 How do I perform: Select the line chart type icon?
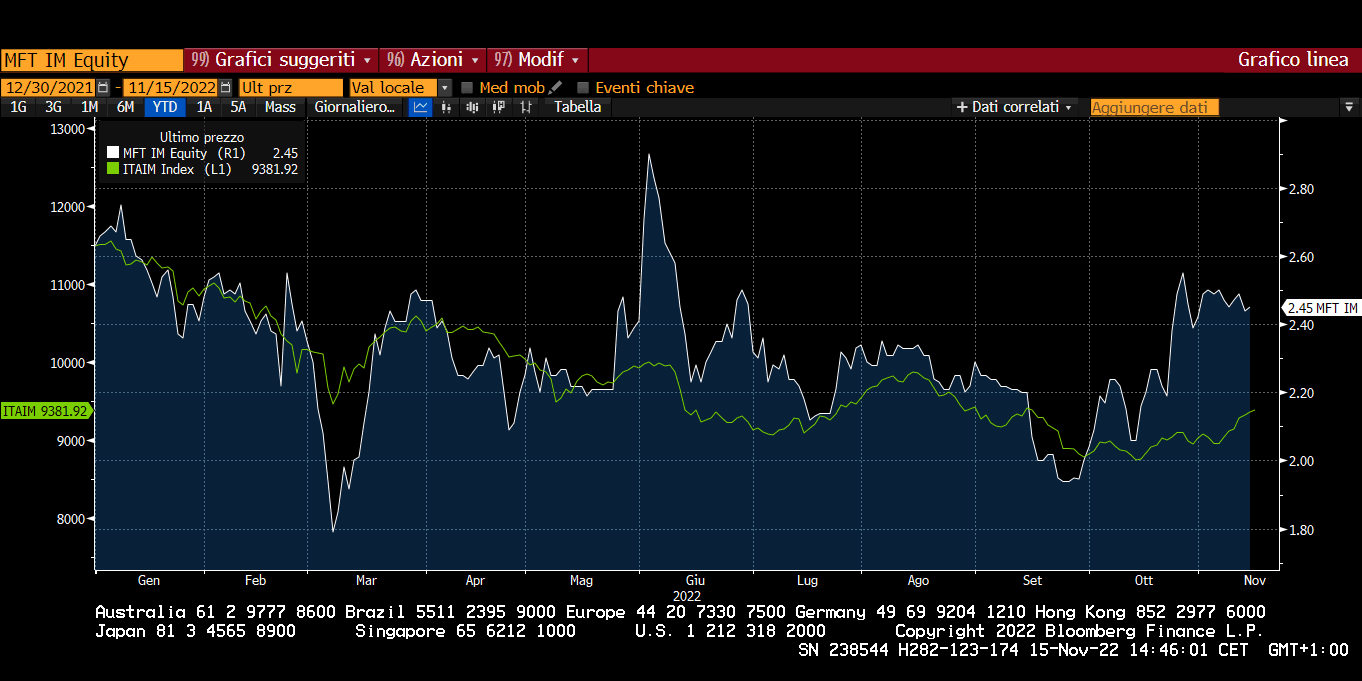[x=421, y=107]
